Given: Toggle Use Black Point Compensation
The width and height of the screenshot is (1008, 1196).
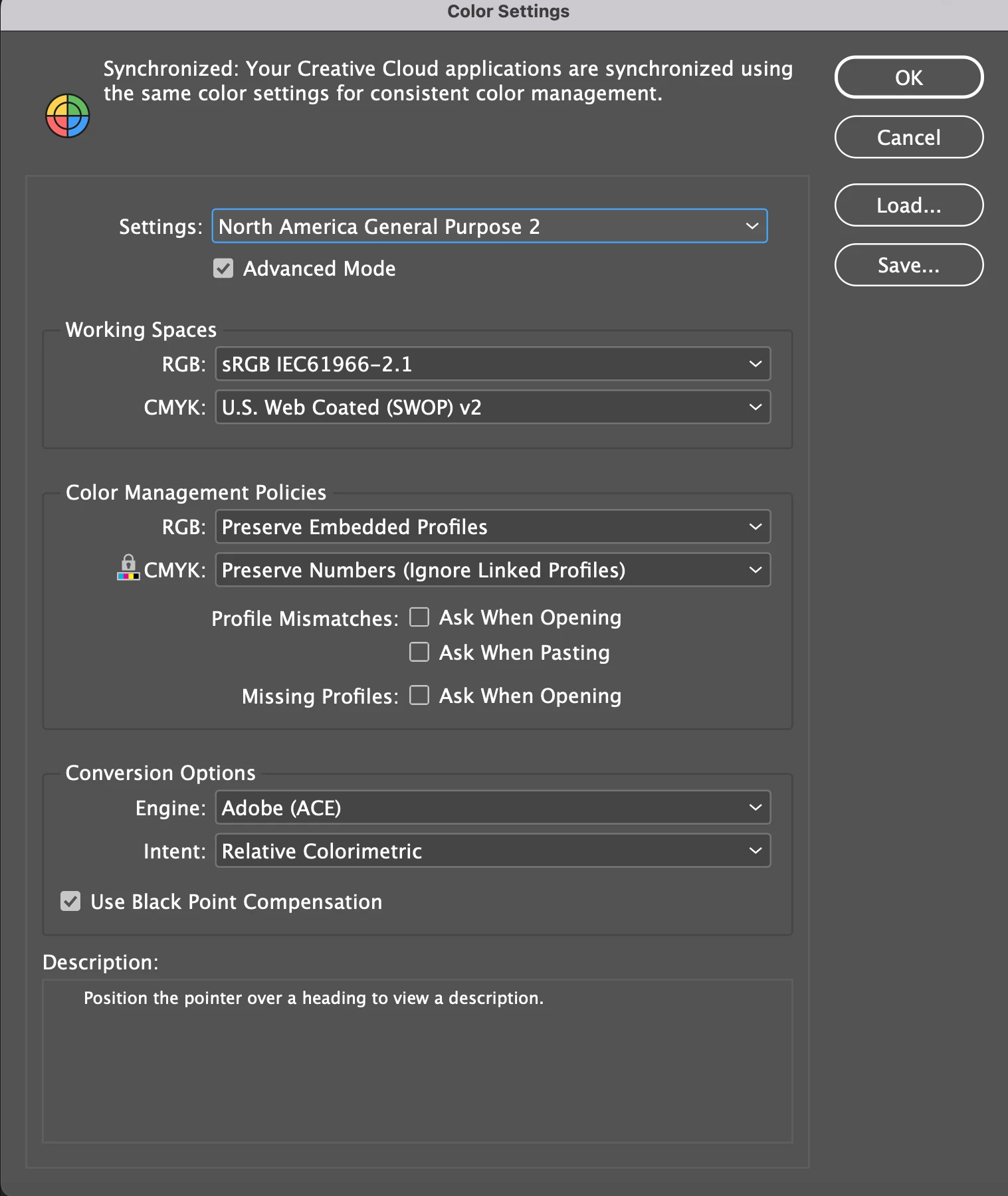Looking at the screenshot, I should coord(70,901).
